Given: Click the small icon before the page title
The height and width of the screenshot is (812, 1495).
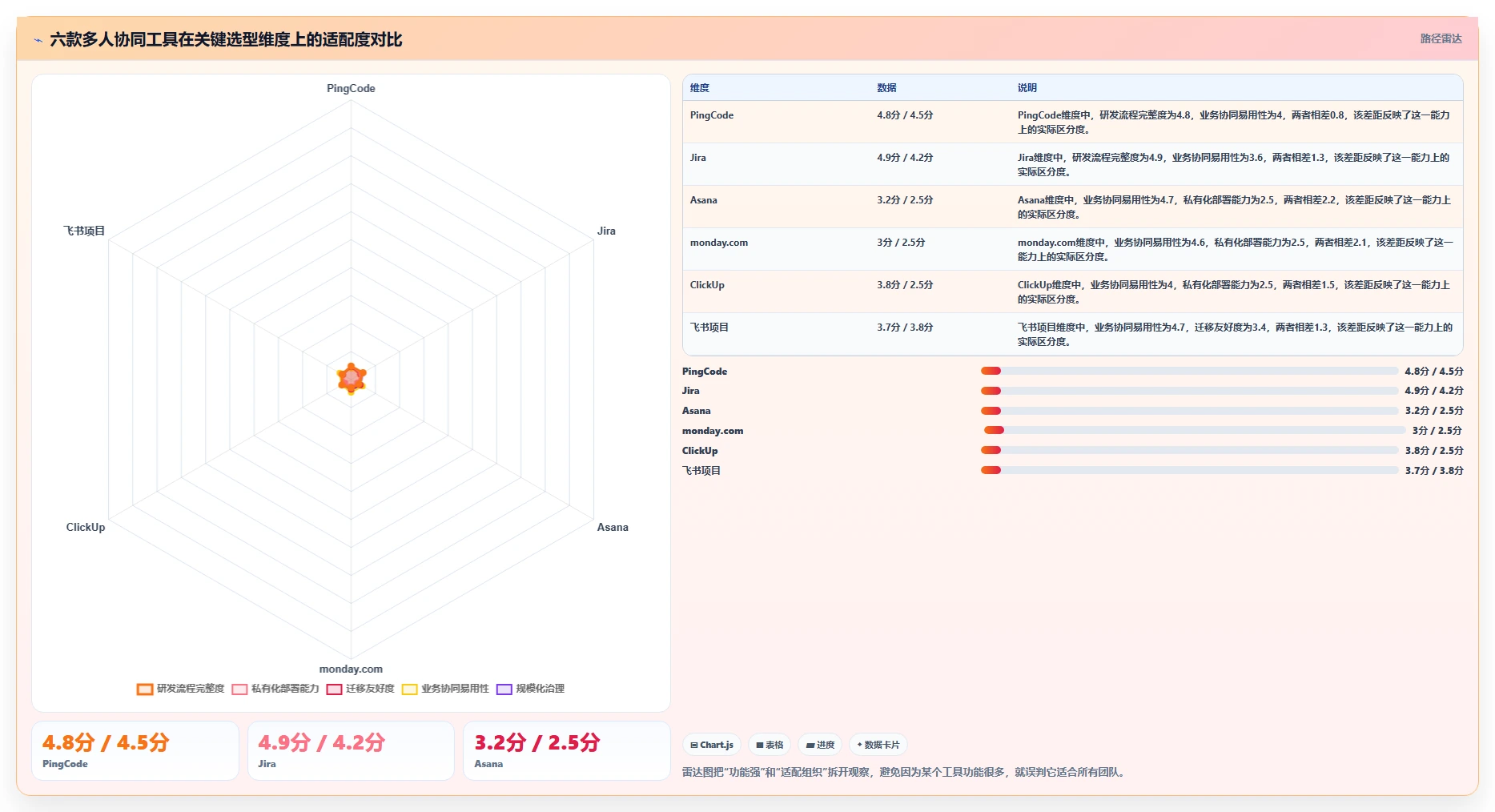Looking at the screenshot, I should click(38, 39).
